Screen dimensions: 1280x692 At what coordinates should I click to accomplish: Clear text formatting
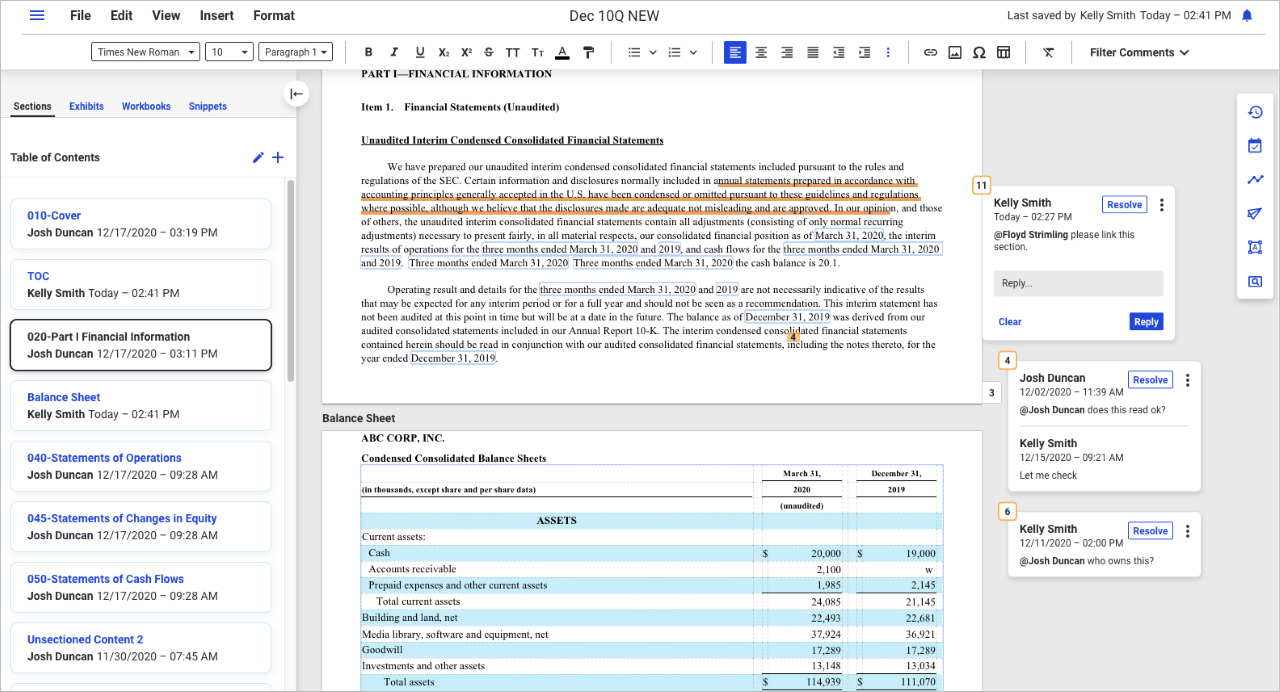click(1048, 52)
